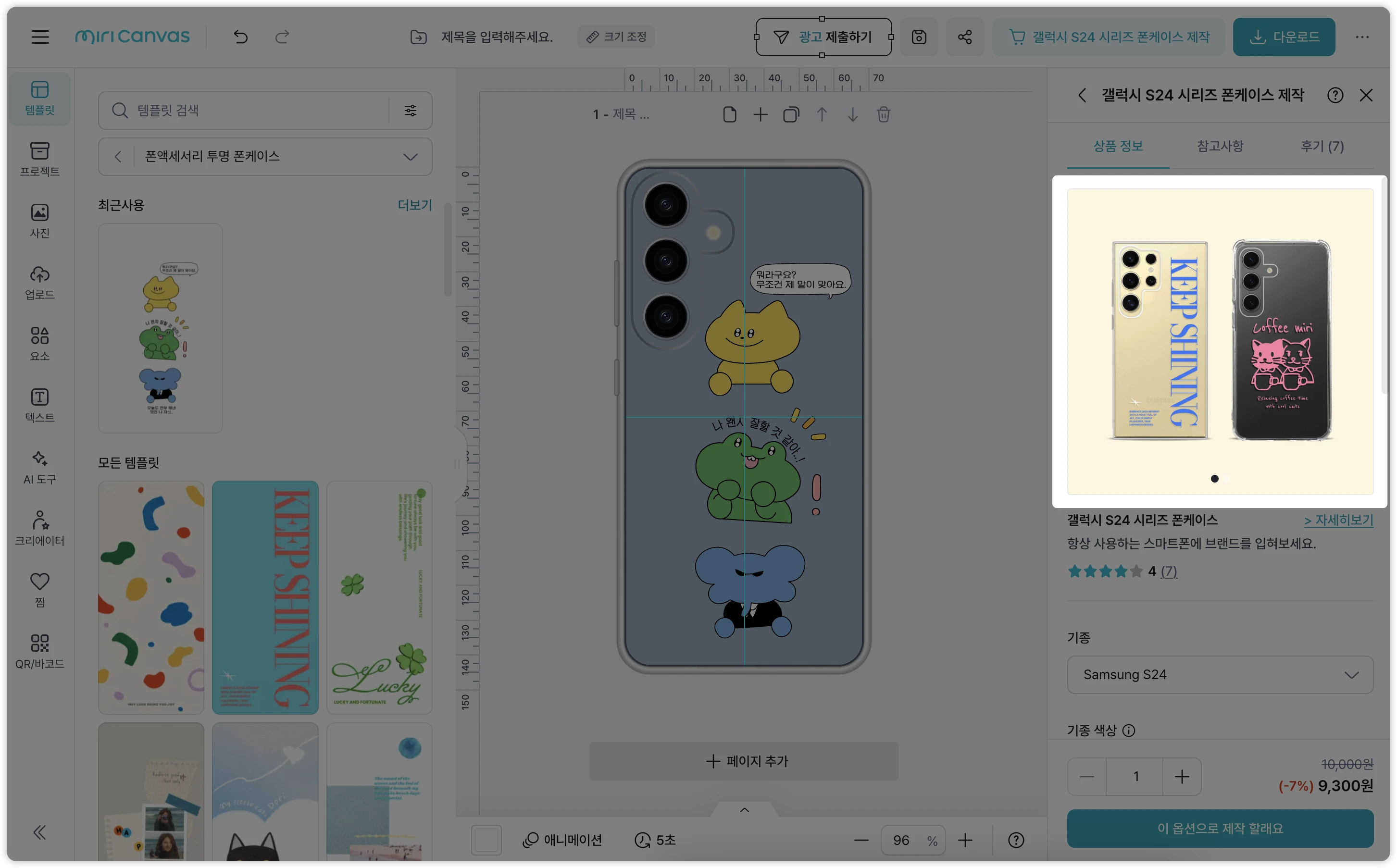The width and height of the screenshot is (1397, 868).
Task: Click the undo arrow icon
Action: pyautogui.click(x=240, y=37)
